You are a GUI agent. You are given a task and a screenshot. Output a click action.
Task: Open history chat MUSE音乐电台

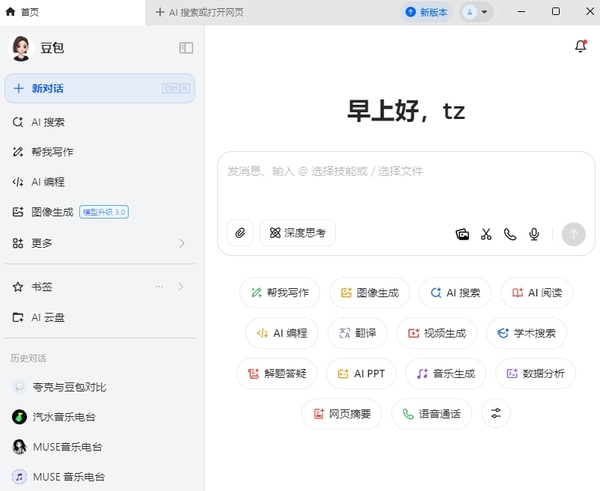(100, 447)
